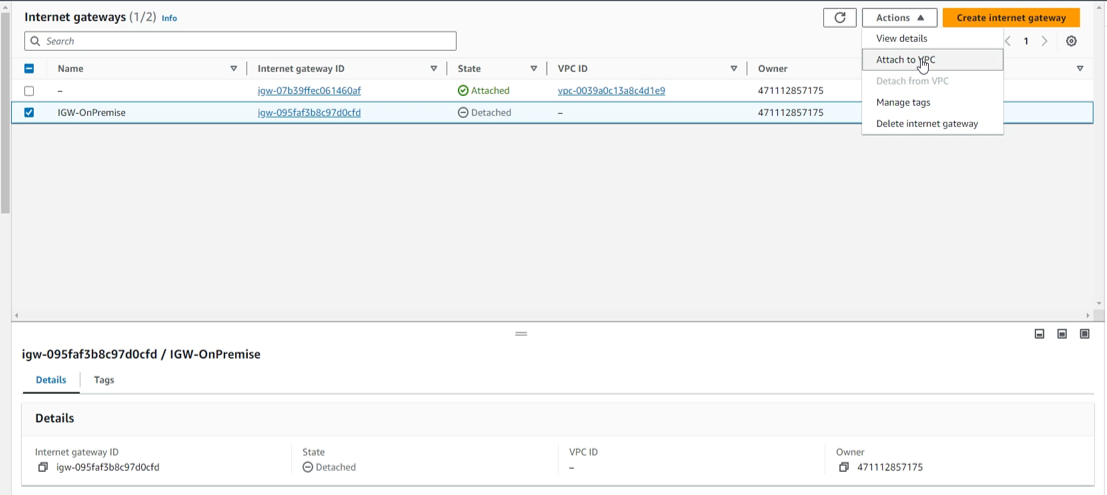Collapse the details panel to bottom
Viewport: 1107px width, 495px height.
tap(1039, 334)
